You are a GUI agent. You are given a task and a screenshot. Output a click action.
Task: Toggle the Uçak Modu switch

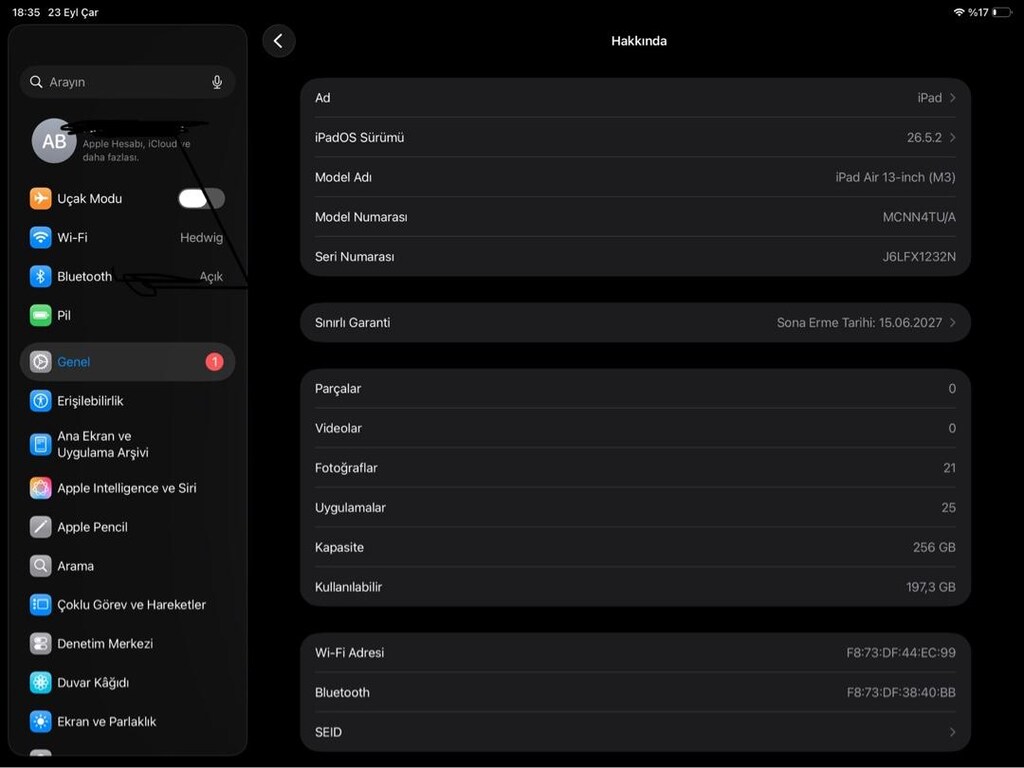pos(202,199)
